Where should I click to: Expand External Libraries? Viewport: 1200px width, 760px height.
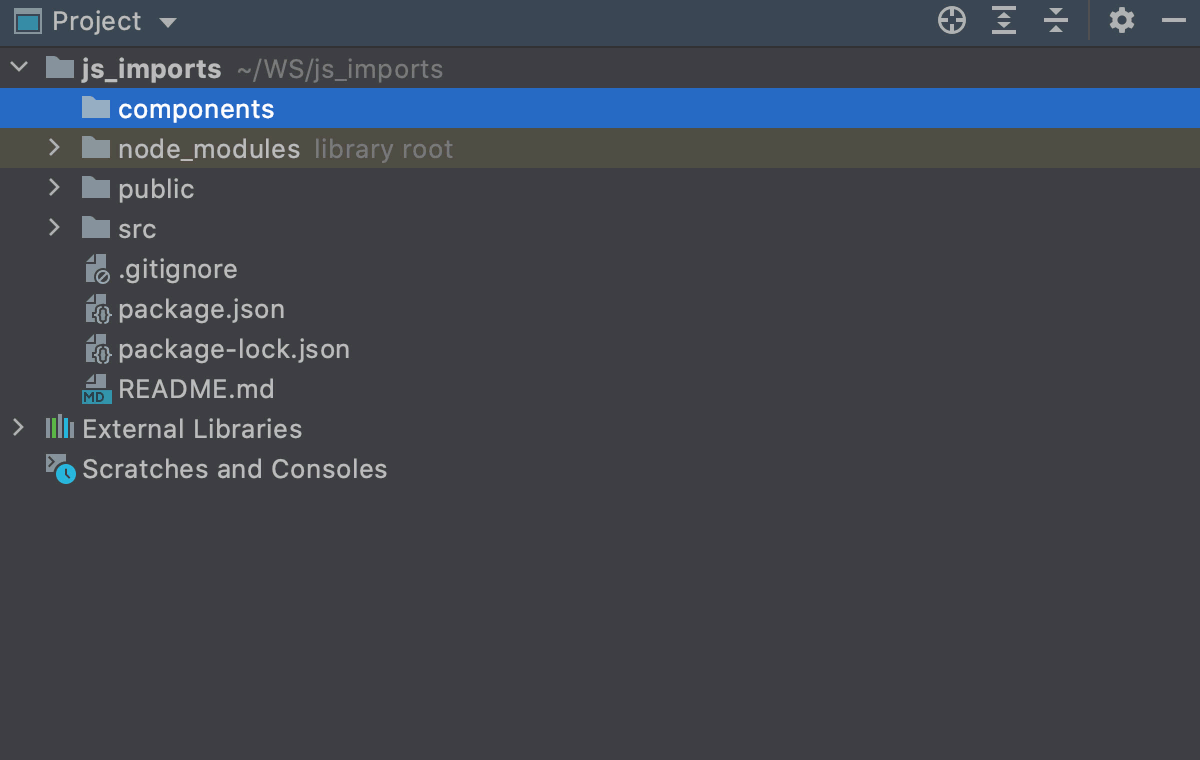[17, 428]
